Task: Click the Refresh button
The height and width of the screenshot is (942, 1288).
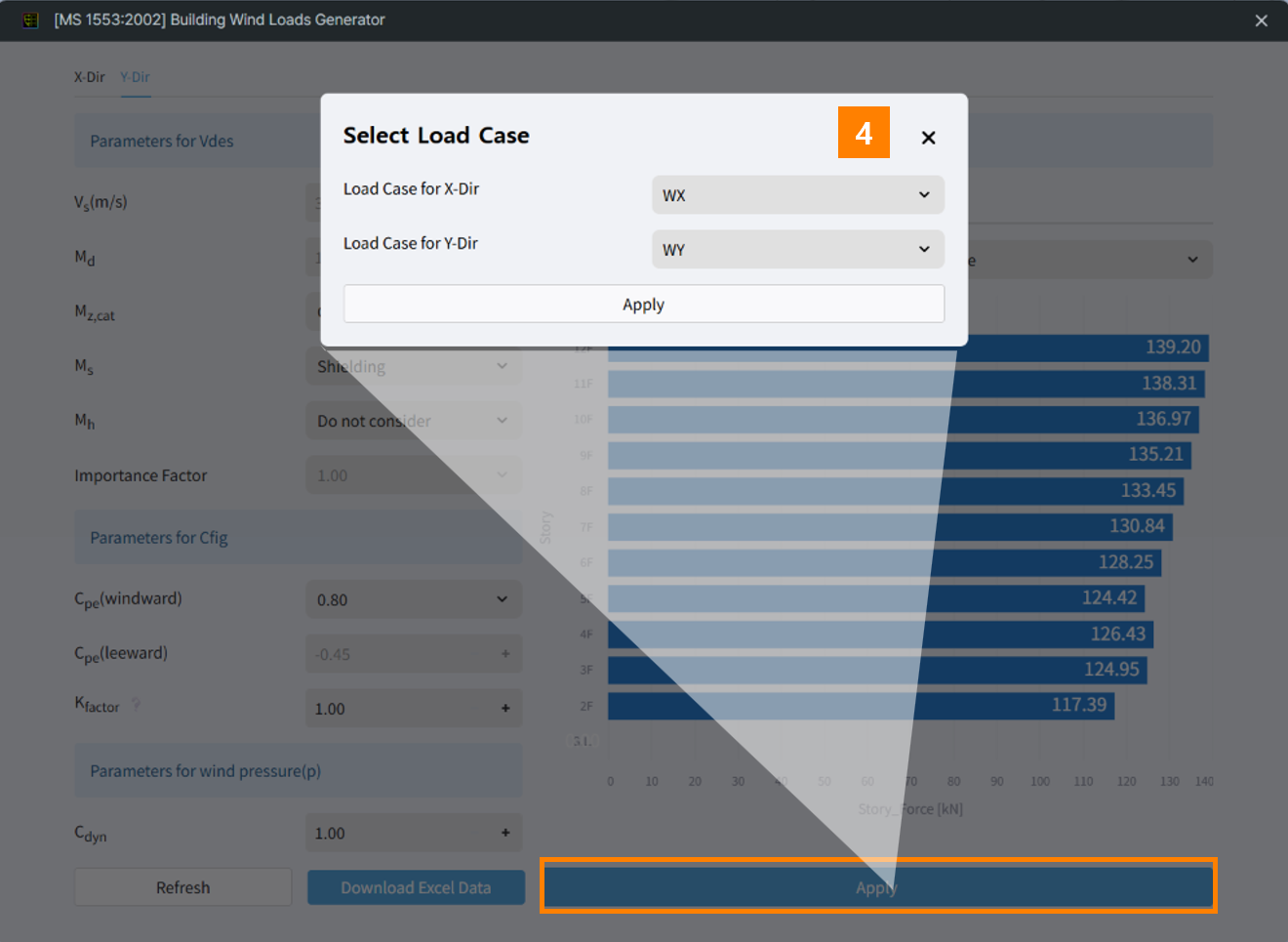Action: [x=182, y=887]
